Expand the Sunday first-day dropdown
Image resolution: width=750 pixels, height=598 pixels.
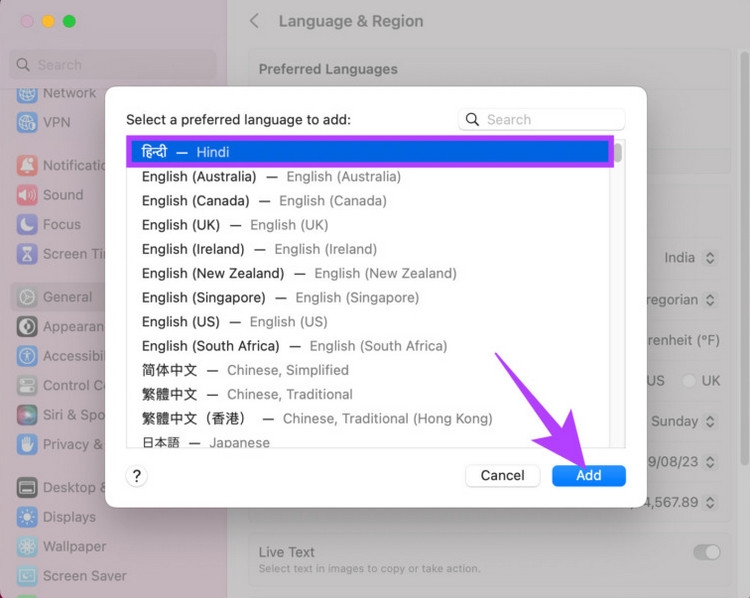coord(683,421)
